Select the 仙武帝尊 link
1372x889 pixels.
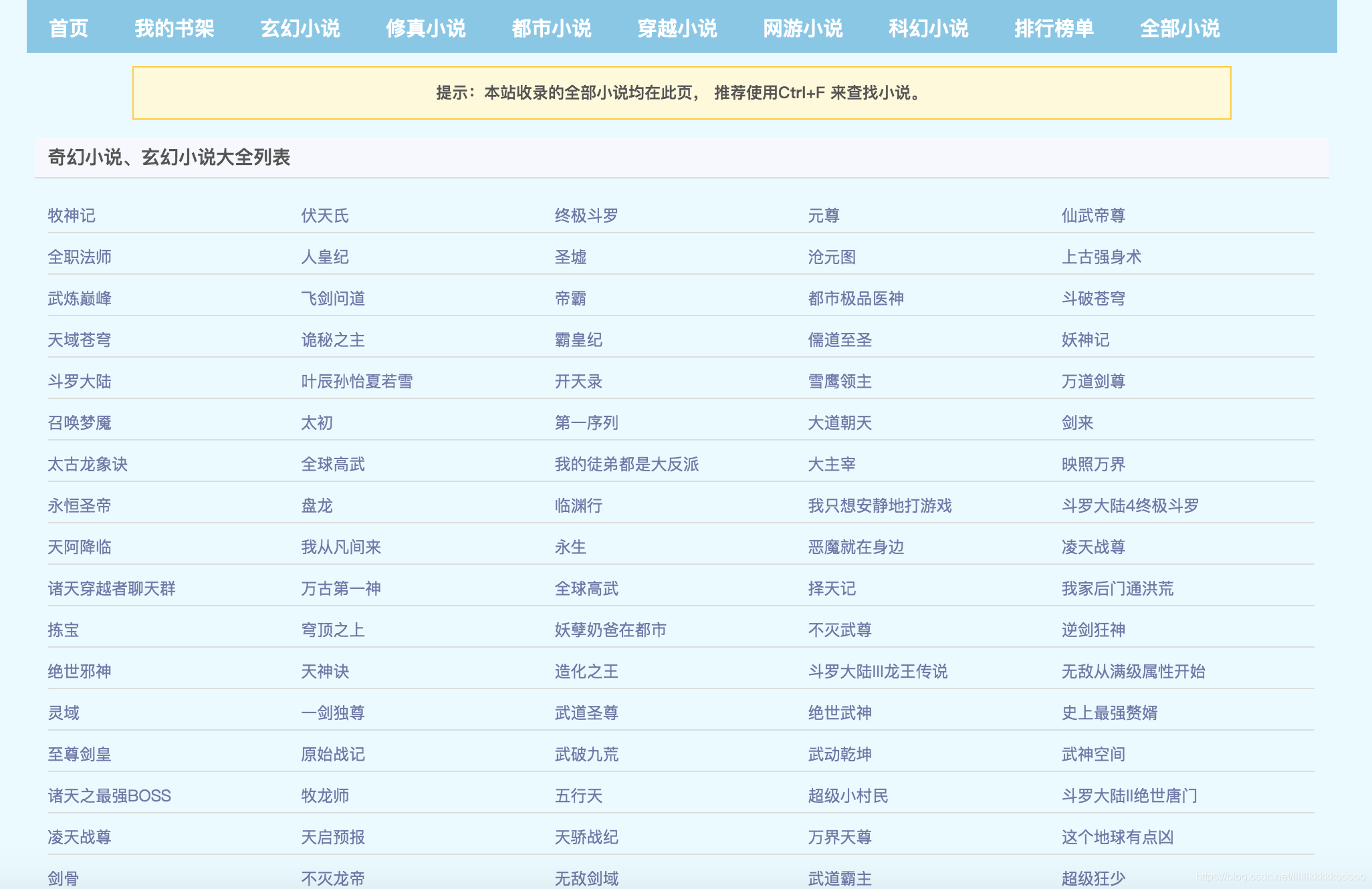1094,215
